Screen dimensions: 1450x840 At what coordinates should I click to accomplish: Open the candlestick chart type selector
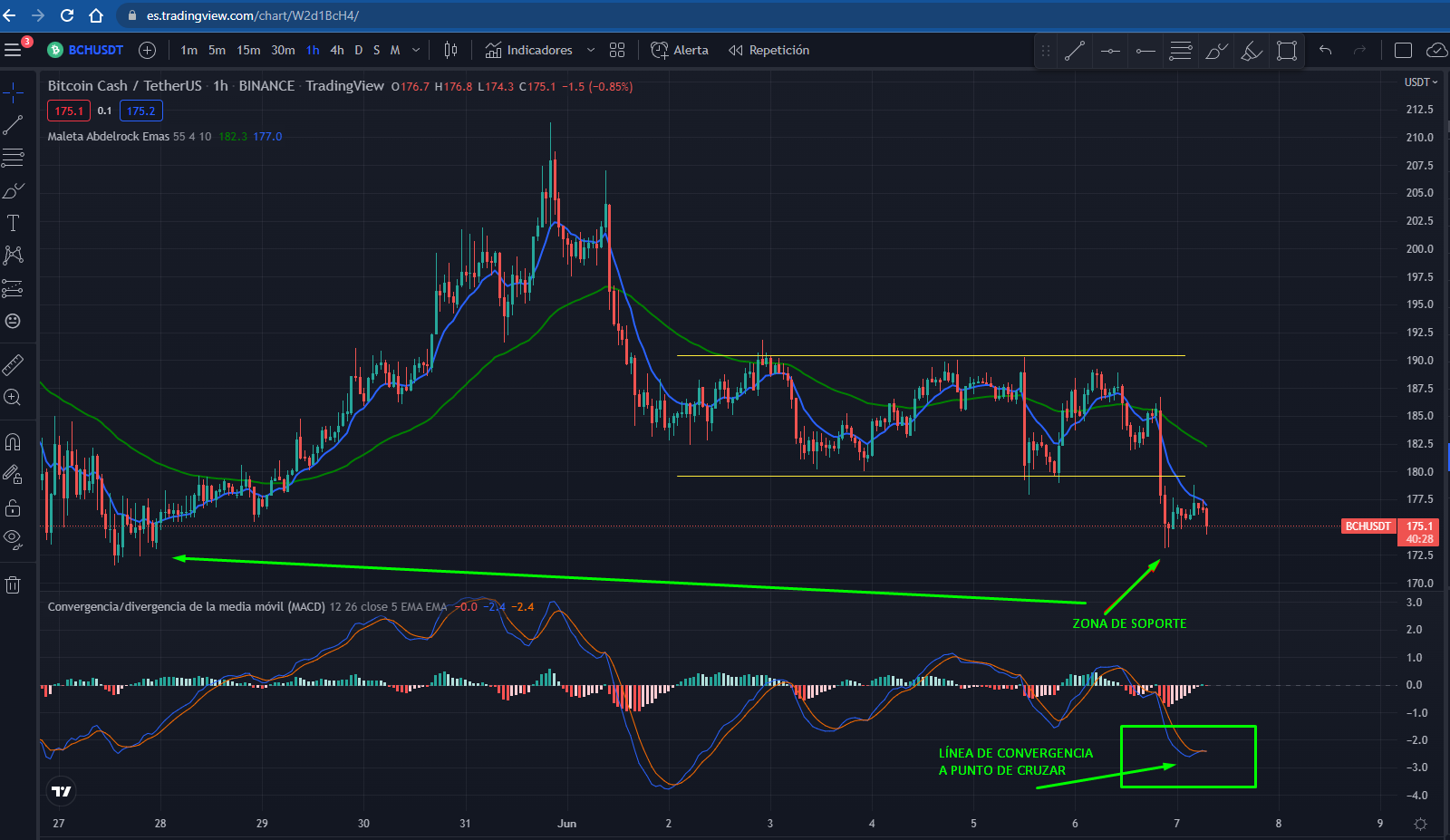pos(450,50)
